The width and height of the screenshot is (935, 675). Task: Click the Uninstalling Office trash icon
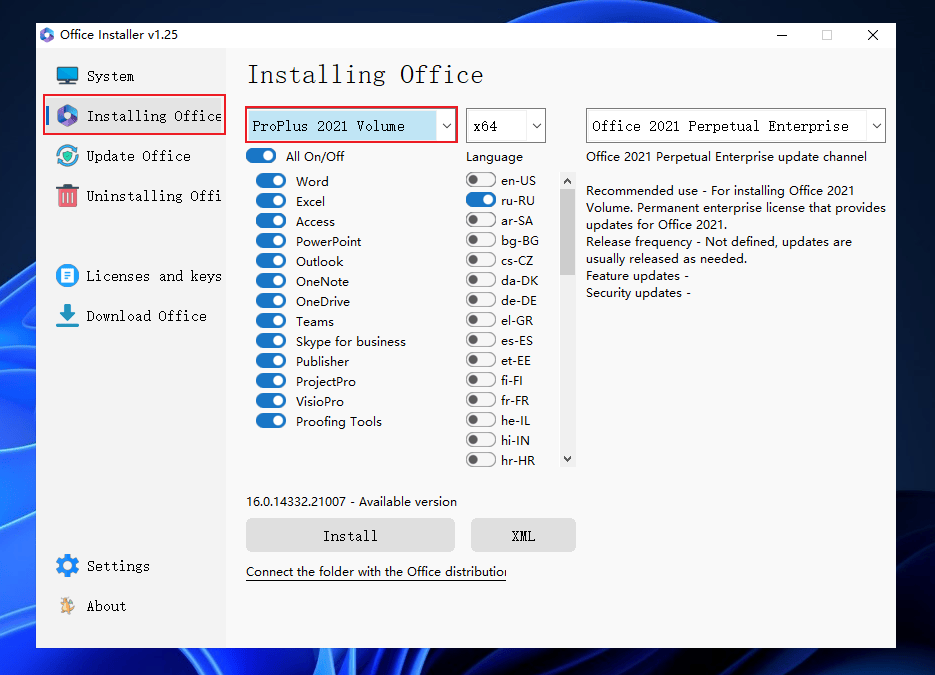pos(67,196)
